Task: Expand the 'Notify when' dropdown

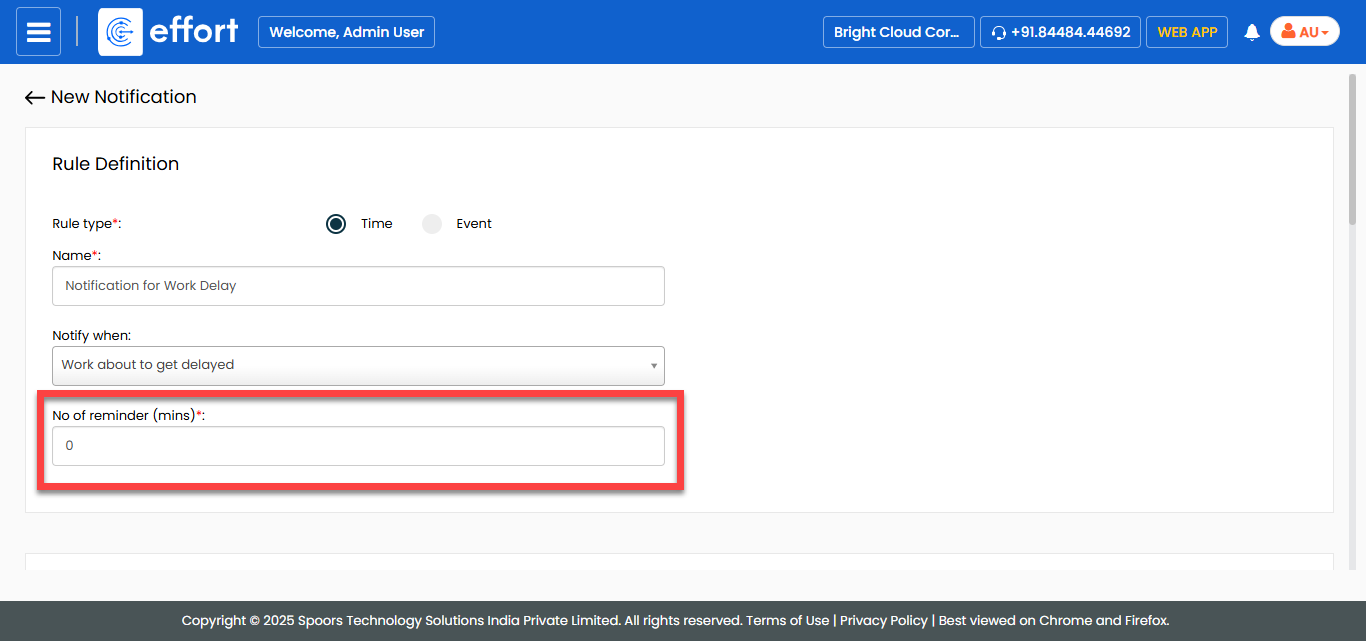Action: coord(358,365)
